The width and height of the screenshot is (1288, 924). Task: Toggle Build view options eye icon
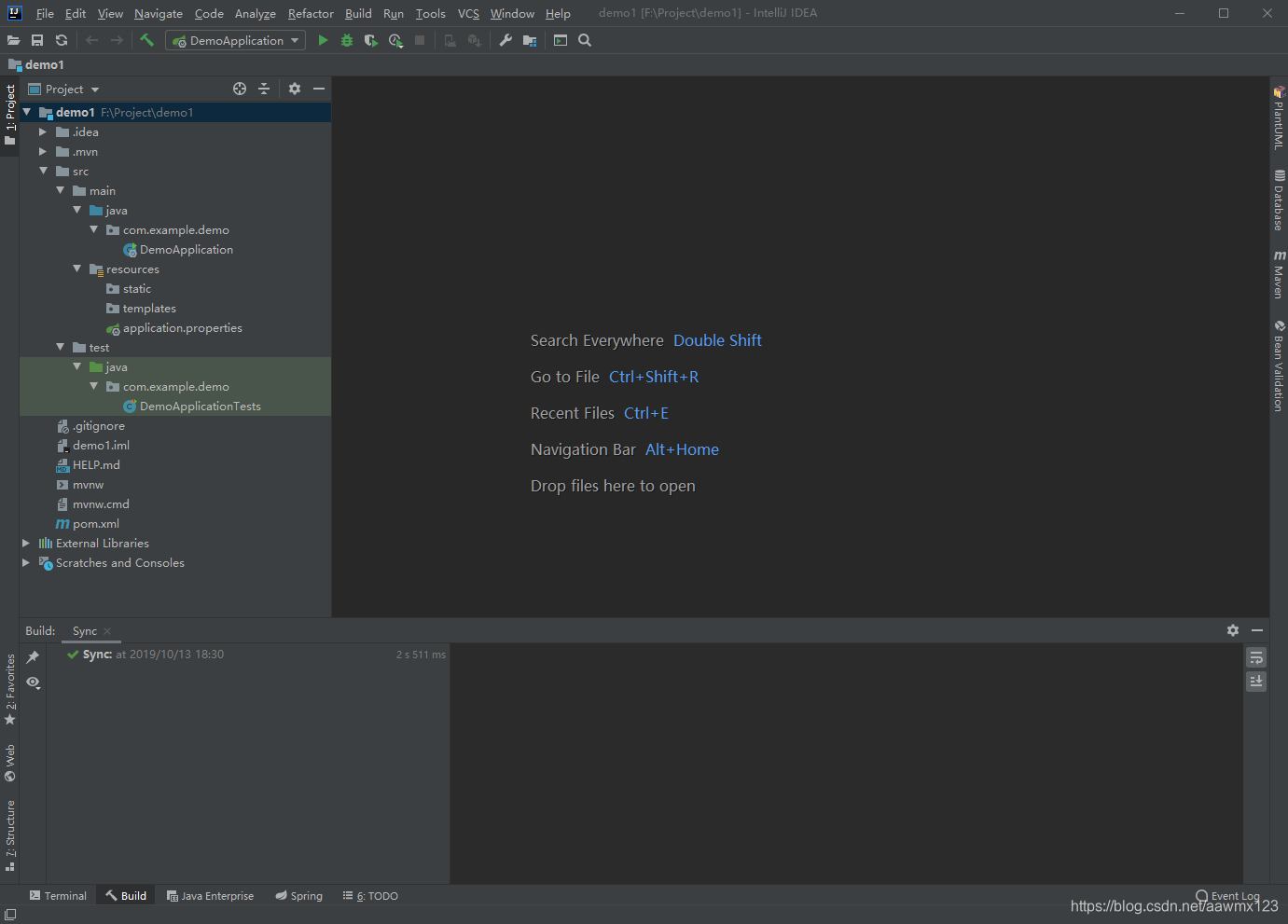click(x=34, y=683)
